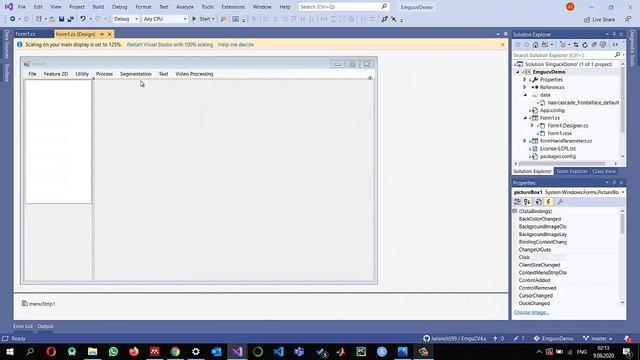Select the BackColorChanged event row
The width and height of the screenshot is (640, 360).
tap(540, 219)
